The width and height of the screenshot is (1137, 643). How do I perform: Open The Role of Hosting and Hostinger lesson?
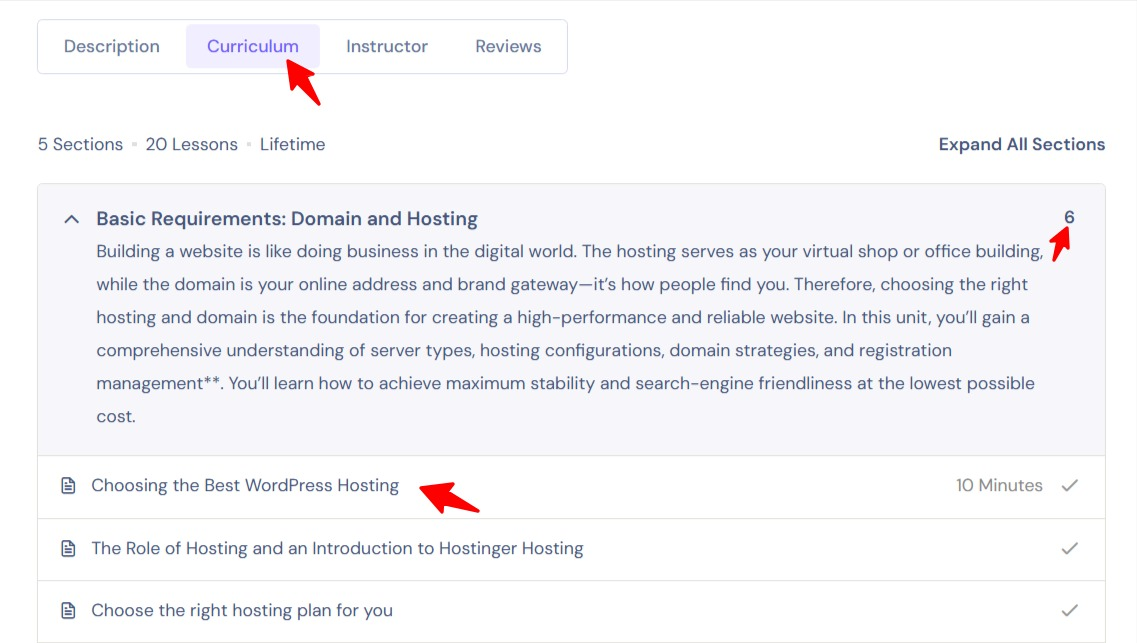(x=337, y=549)
